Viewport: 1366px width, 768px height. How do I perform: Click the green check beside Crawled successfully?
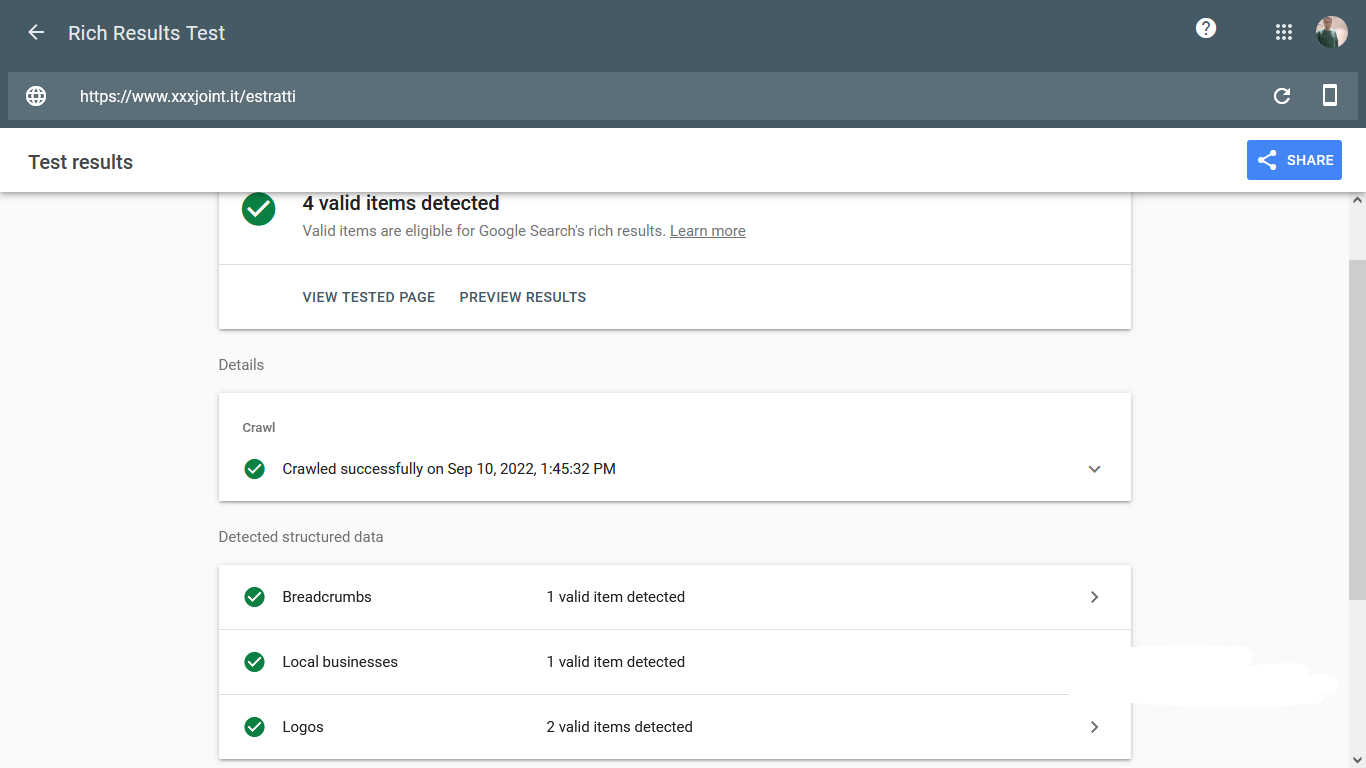point(255,469)
